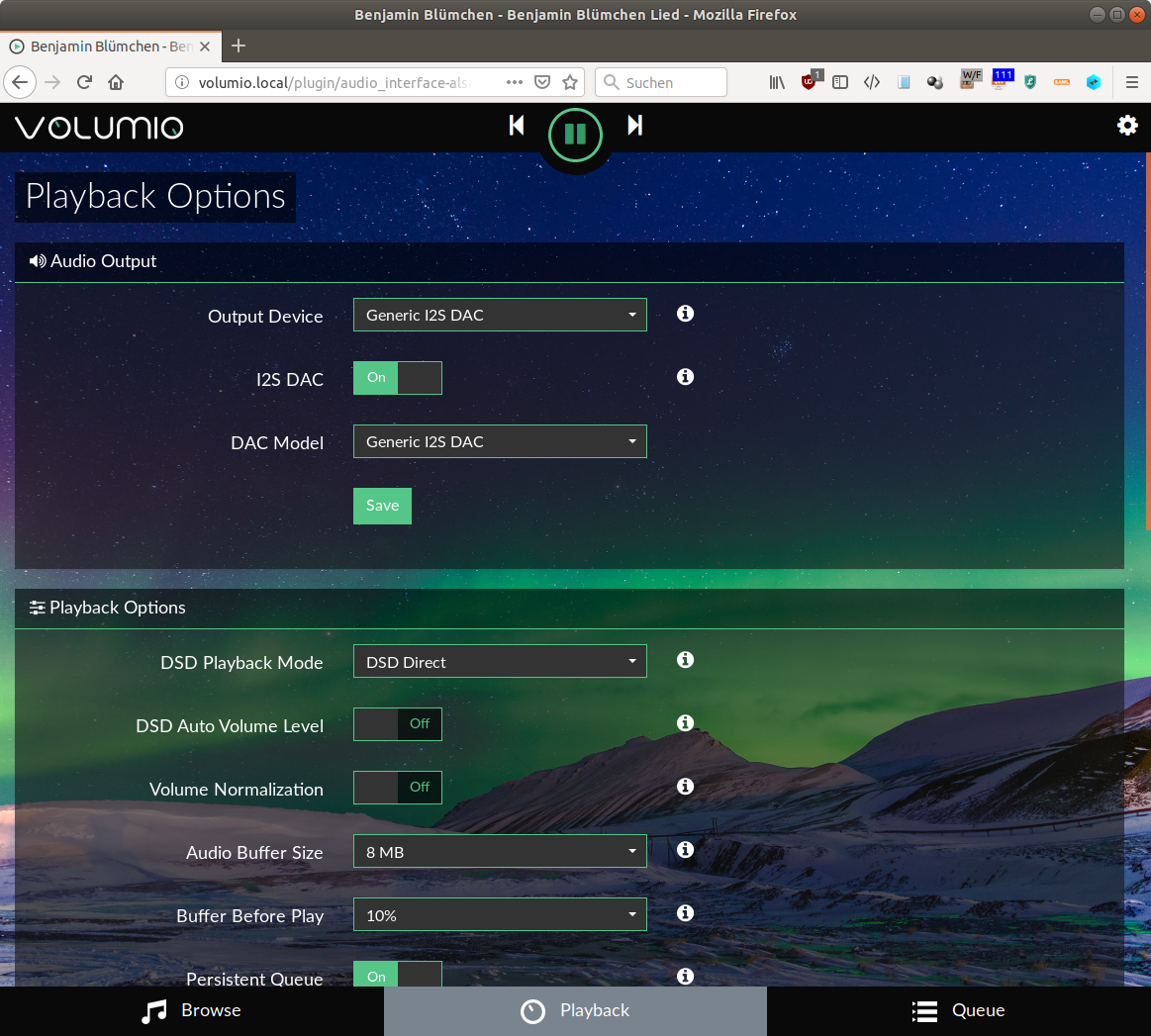Show info for I2S DAC
The image size is (1151, 1036).
pyautogui.click(x=685, y=376)
